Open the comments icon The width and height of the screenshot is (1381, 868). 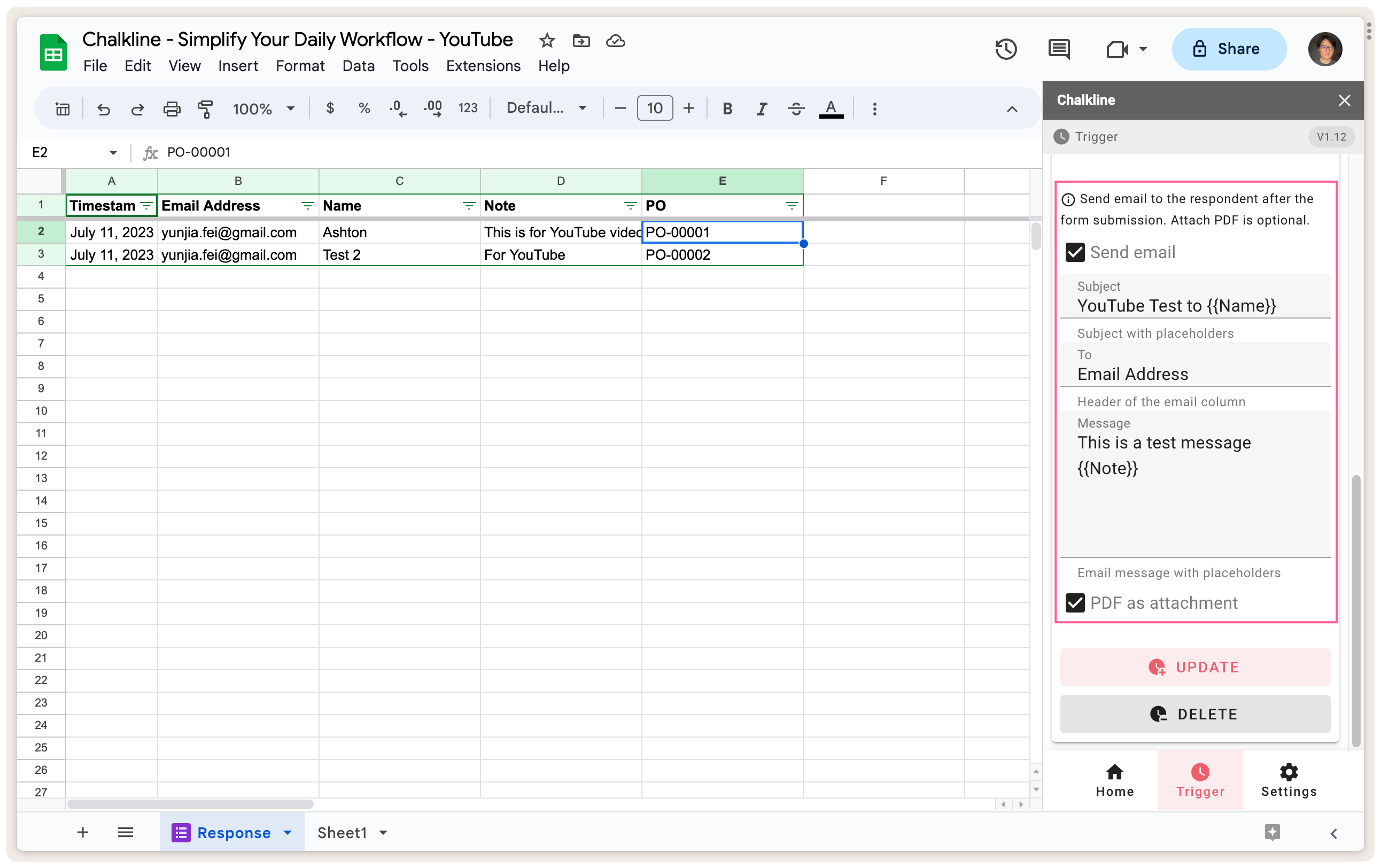click(x=1059, y=49)
